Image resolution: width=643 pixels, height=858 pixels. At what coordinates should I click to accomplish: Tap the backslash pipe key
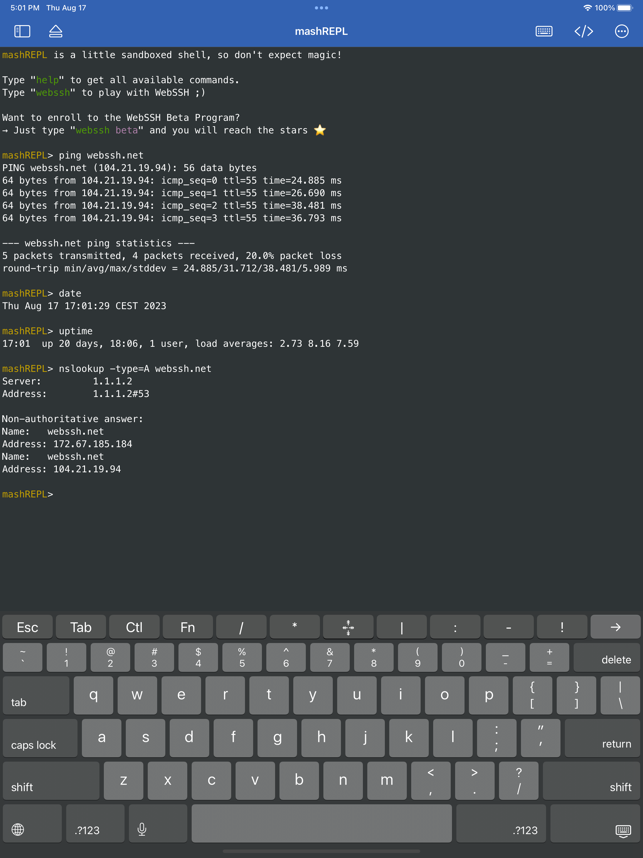point(620,695)
